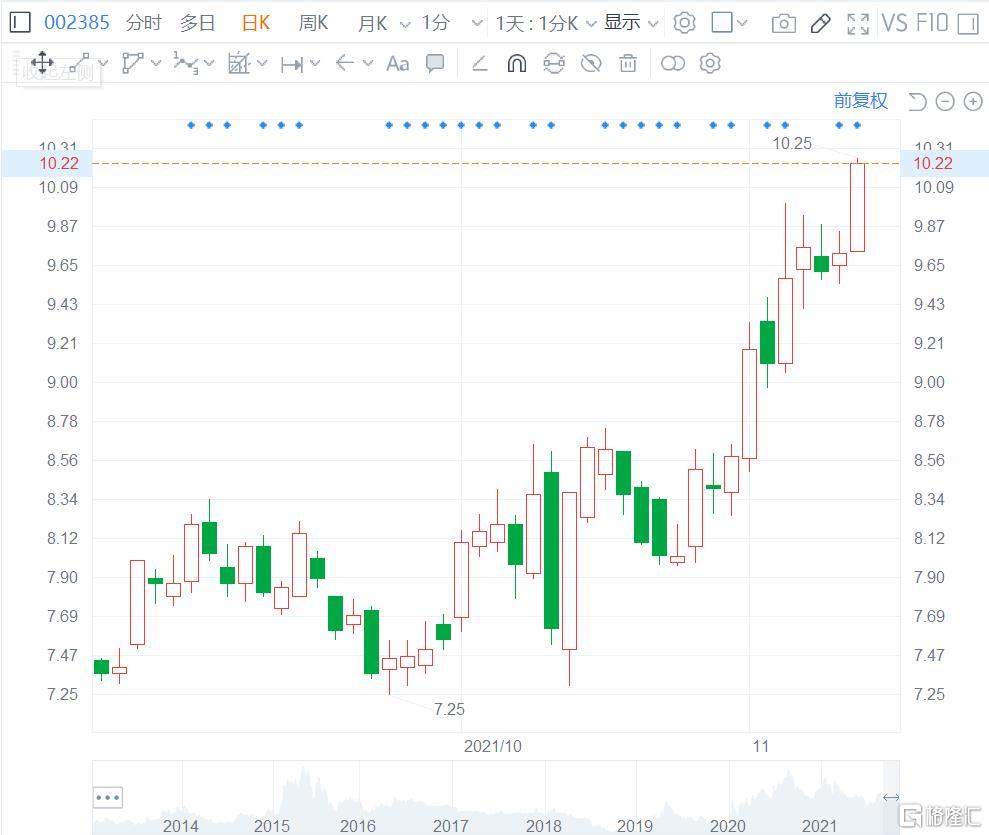Select the move crosshair tool
This screenshot has height=835, width=989.
coord(42,63)
